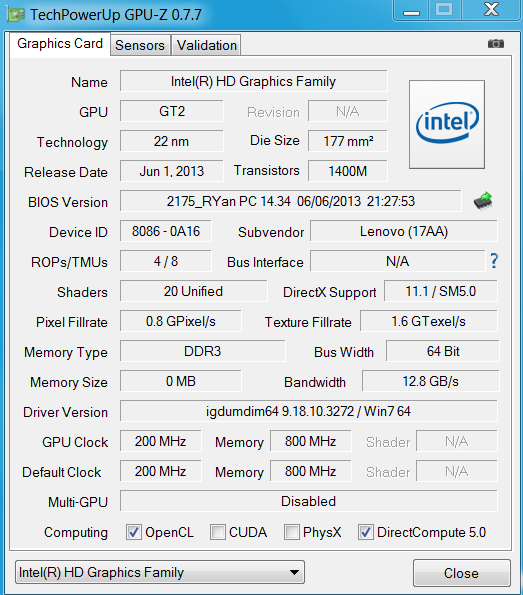
Task: Click the BIOS save chip icon
Action: tap(483, 201)
